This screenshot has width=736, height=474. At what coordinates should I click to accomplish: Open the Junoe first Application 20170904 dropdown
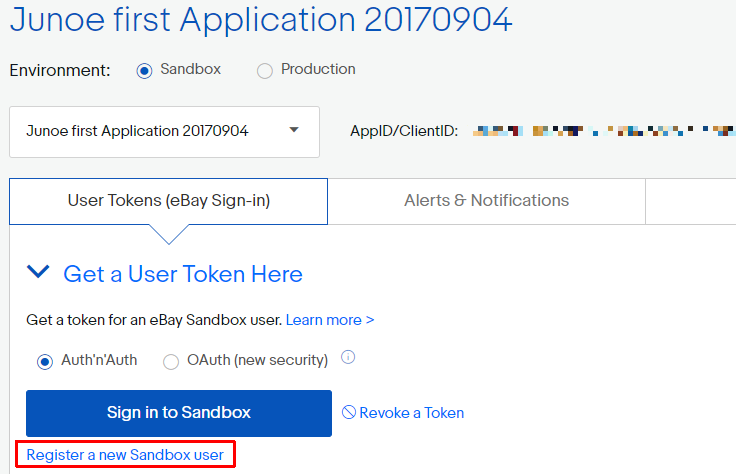pyautogui.click(x=164, y=132)
